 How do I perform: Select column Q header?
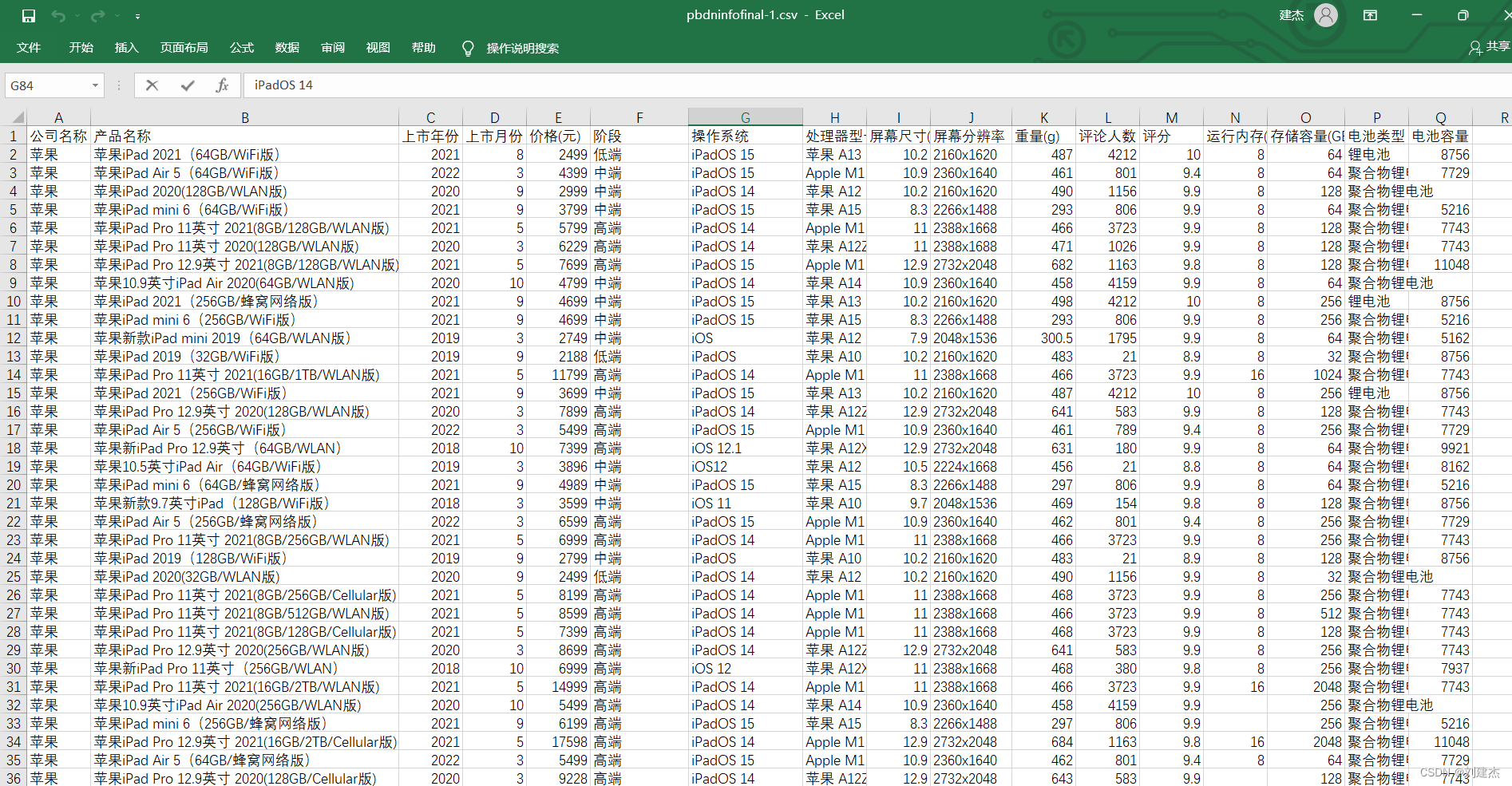1441,117
